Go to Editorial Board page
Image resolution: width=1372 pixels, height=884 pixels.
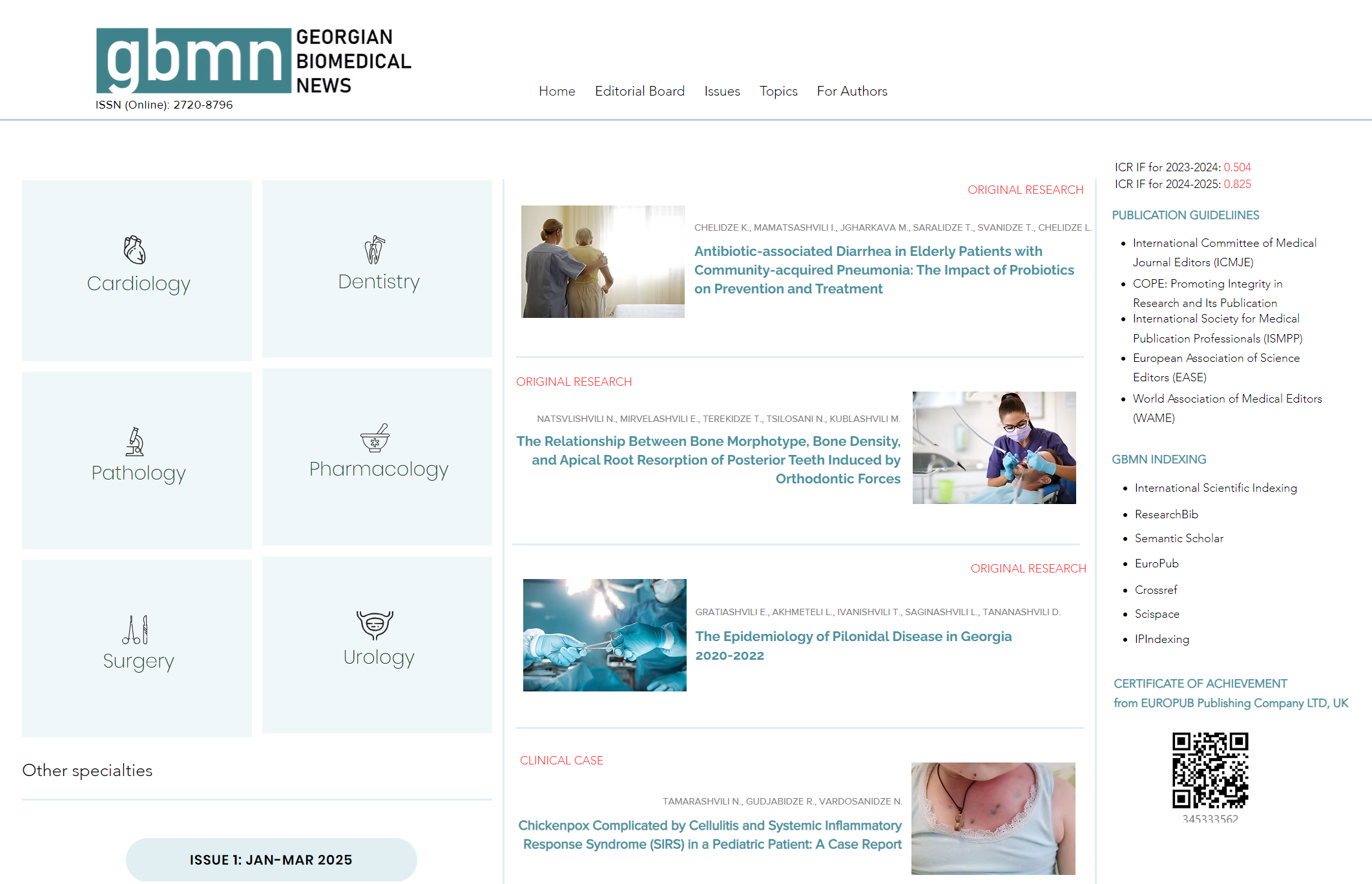tap(639, 91)
